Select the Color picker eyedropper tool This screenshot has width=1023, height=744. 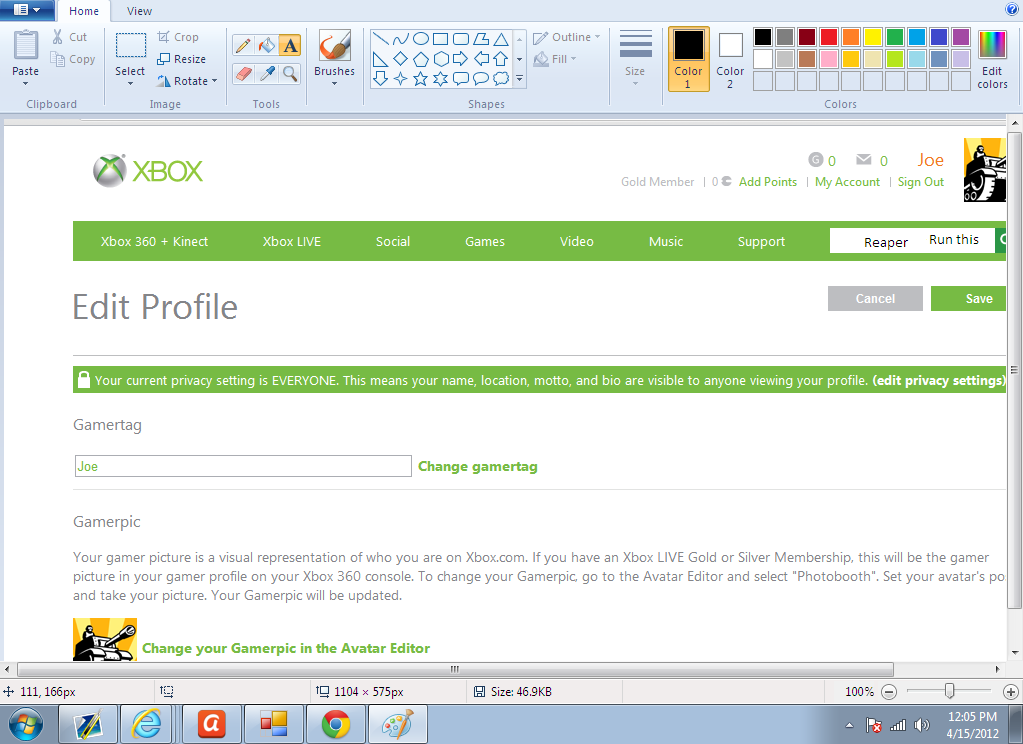coord(266,73)
